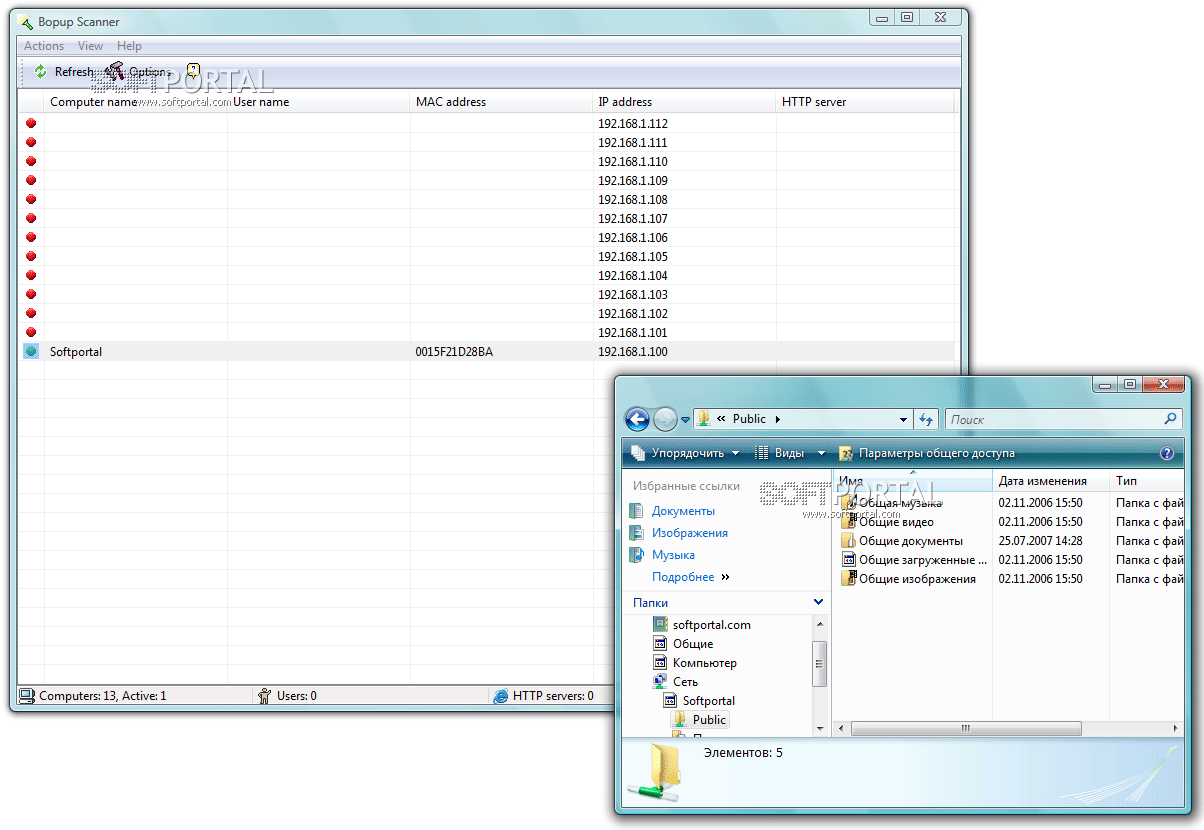Click the red status icon for 192.168.1.101
The width and height of the screenshot is (1204, 830).
coord(31,332)
